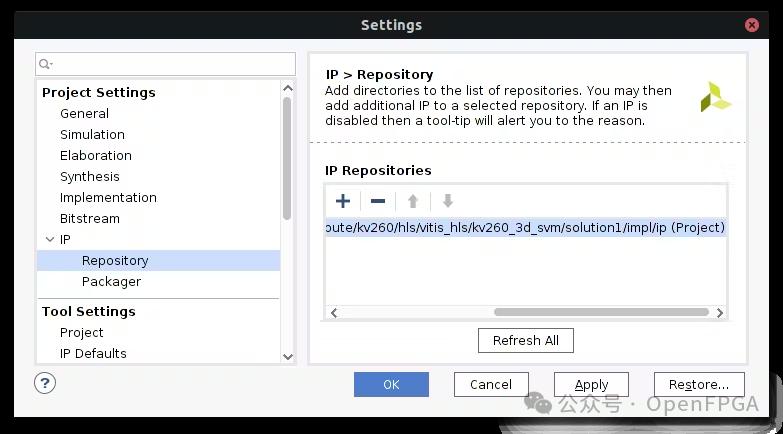
Task: Click the settings search field
Action: [165, 64]
